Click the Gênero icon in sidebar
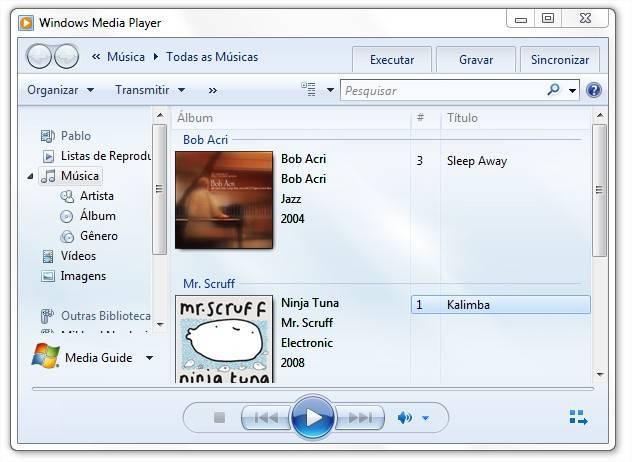Viewport: 632px width, 462px height. pos(67,236)
